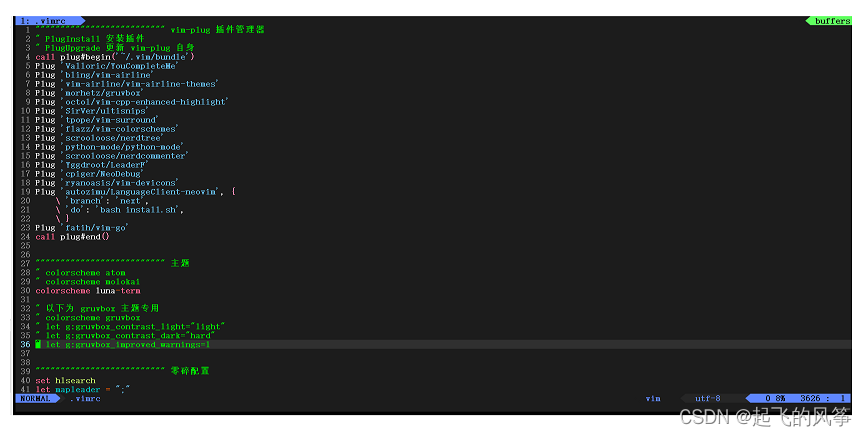The image size is (867, 436).
Task: Click the set hlsearch line
Action: pos(65,381)
